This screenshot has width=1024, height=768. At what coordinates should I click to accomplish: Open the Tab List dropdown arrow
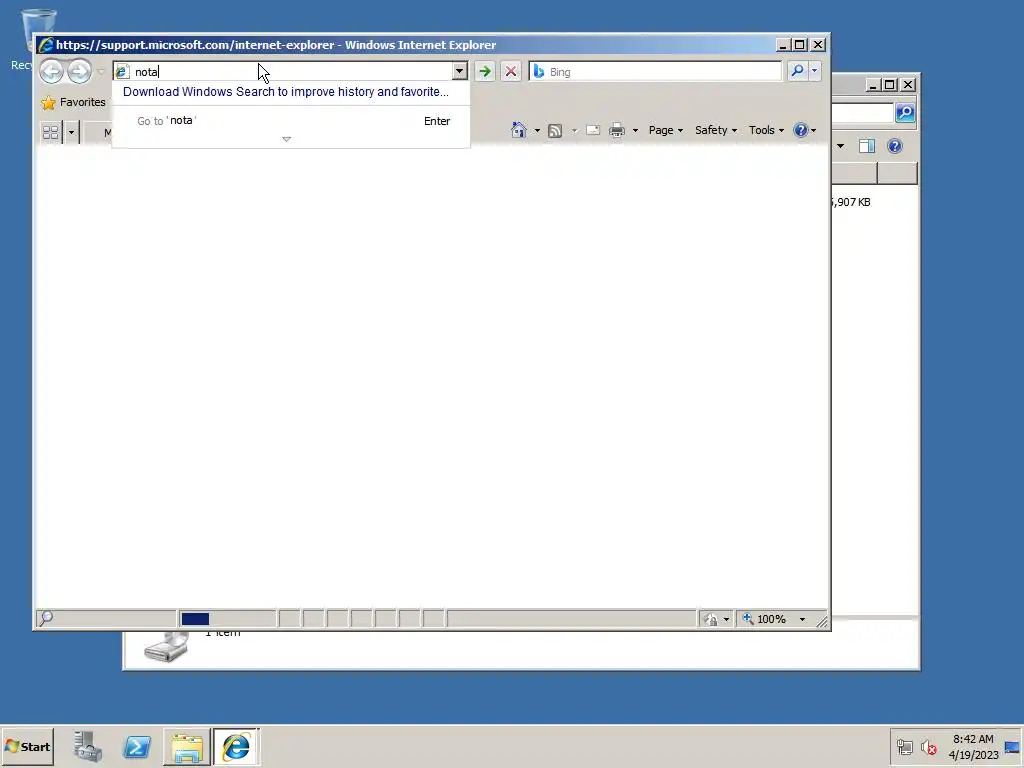click(x=71, y=133)
